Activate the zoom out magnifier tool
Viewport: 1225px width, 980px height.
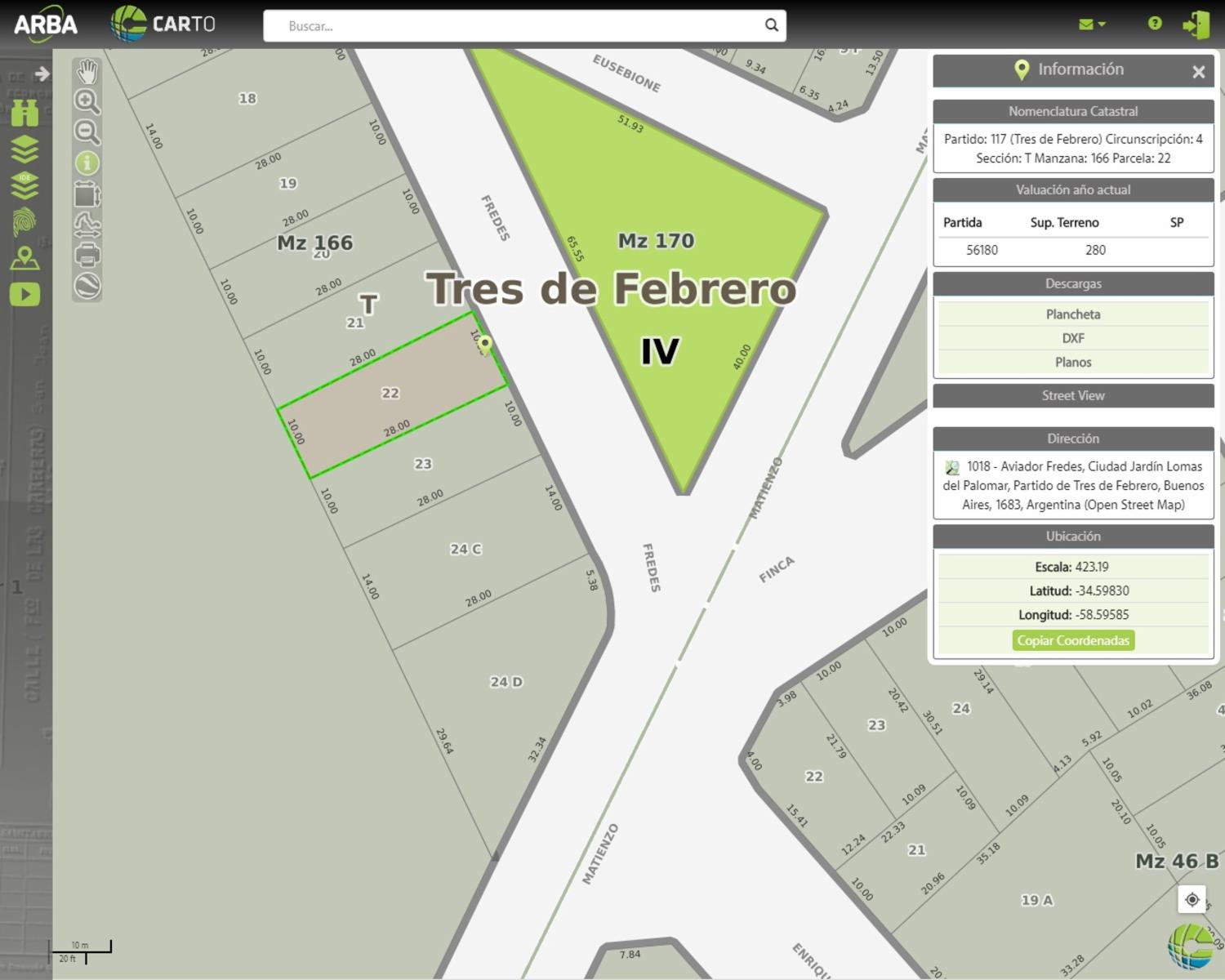[87, 131]
